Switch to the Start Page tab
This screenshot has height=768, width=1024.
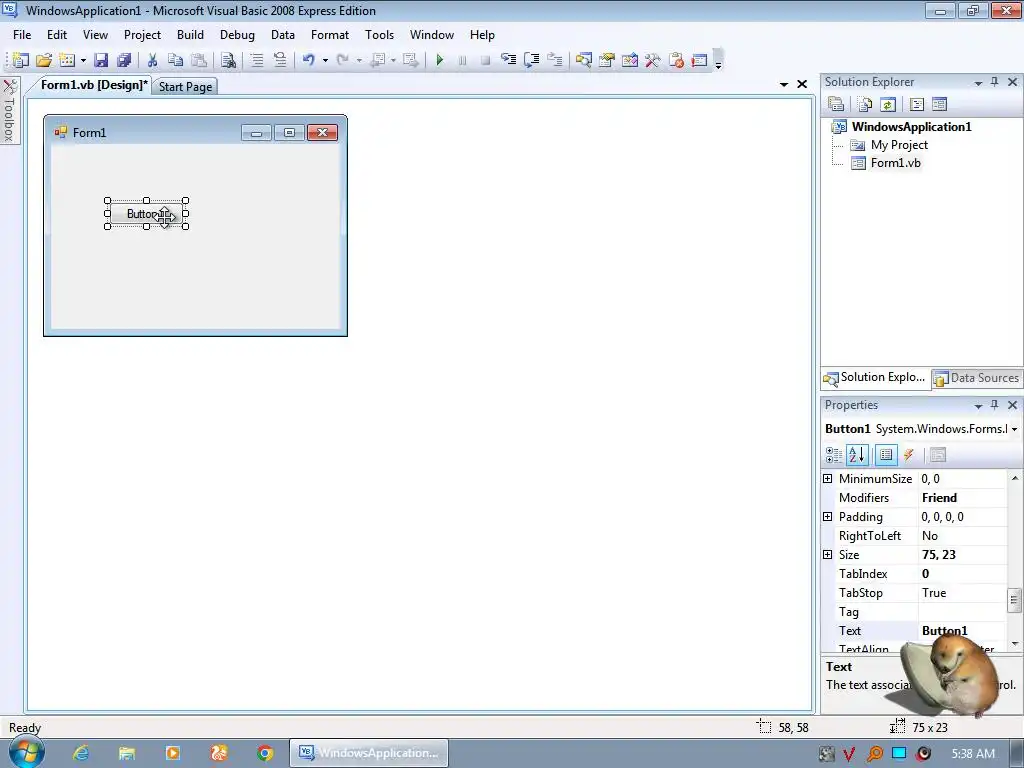[185, 86]
